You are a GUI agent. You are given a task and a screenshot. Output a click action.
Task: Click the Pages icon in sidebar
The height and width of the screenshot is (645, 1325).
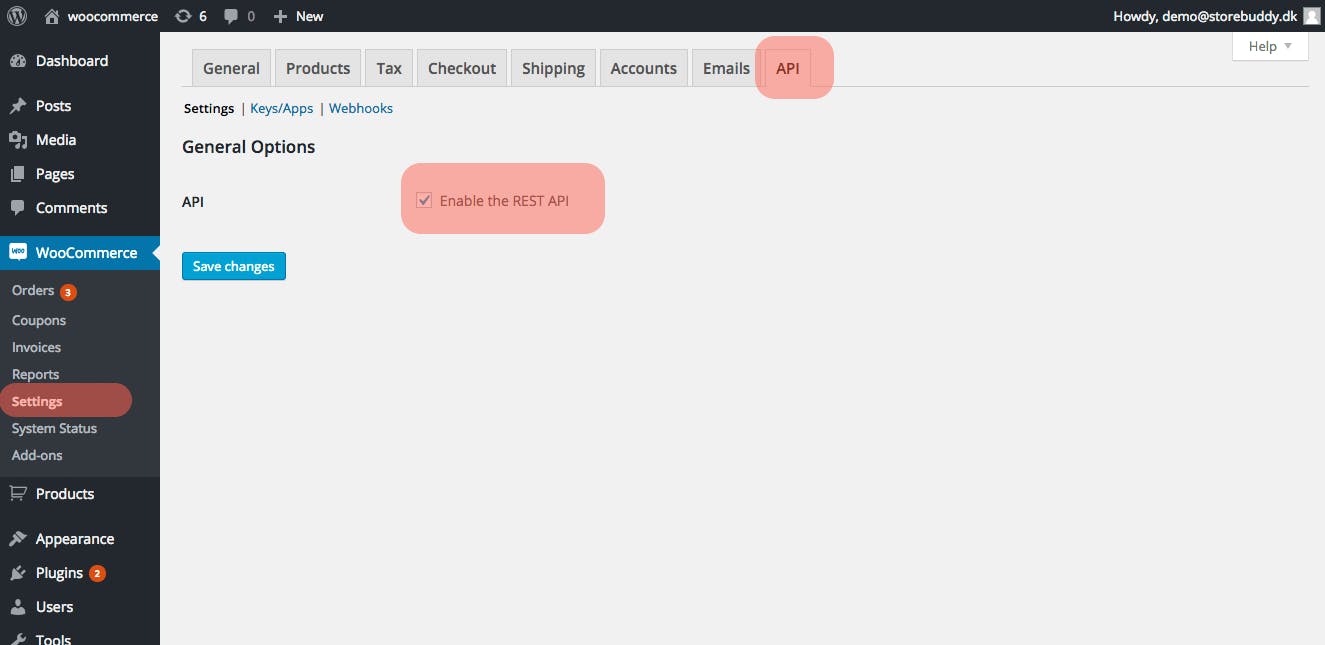pyautogui.click(x=17, y=174)
